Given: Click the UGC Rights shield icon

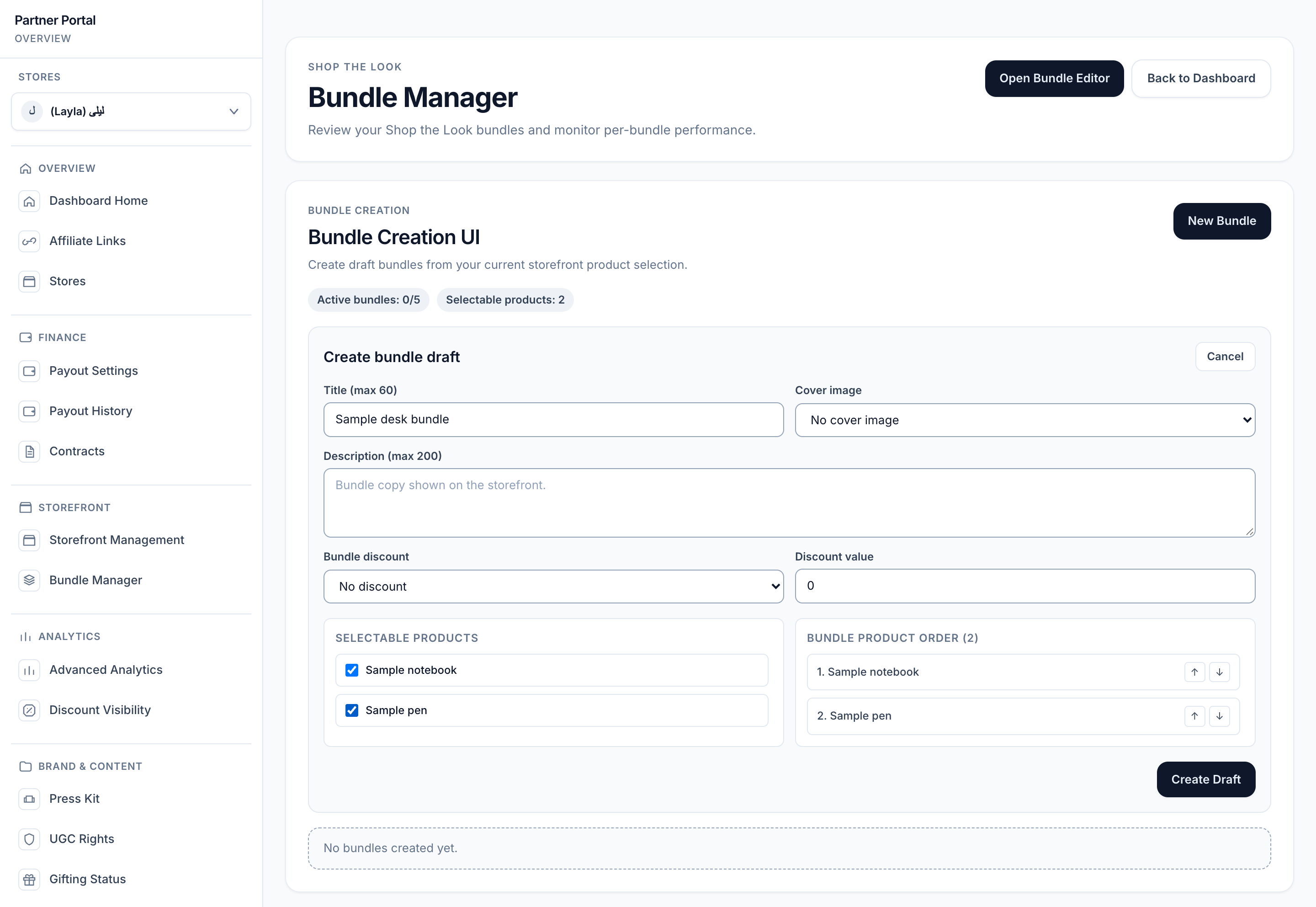Looking at the screenshot, I should coord(29,839).
